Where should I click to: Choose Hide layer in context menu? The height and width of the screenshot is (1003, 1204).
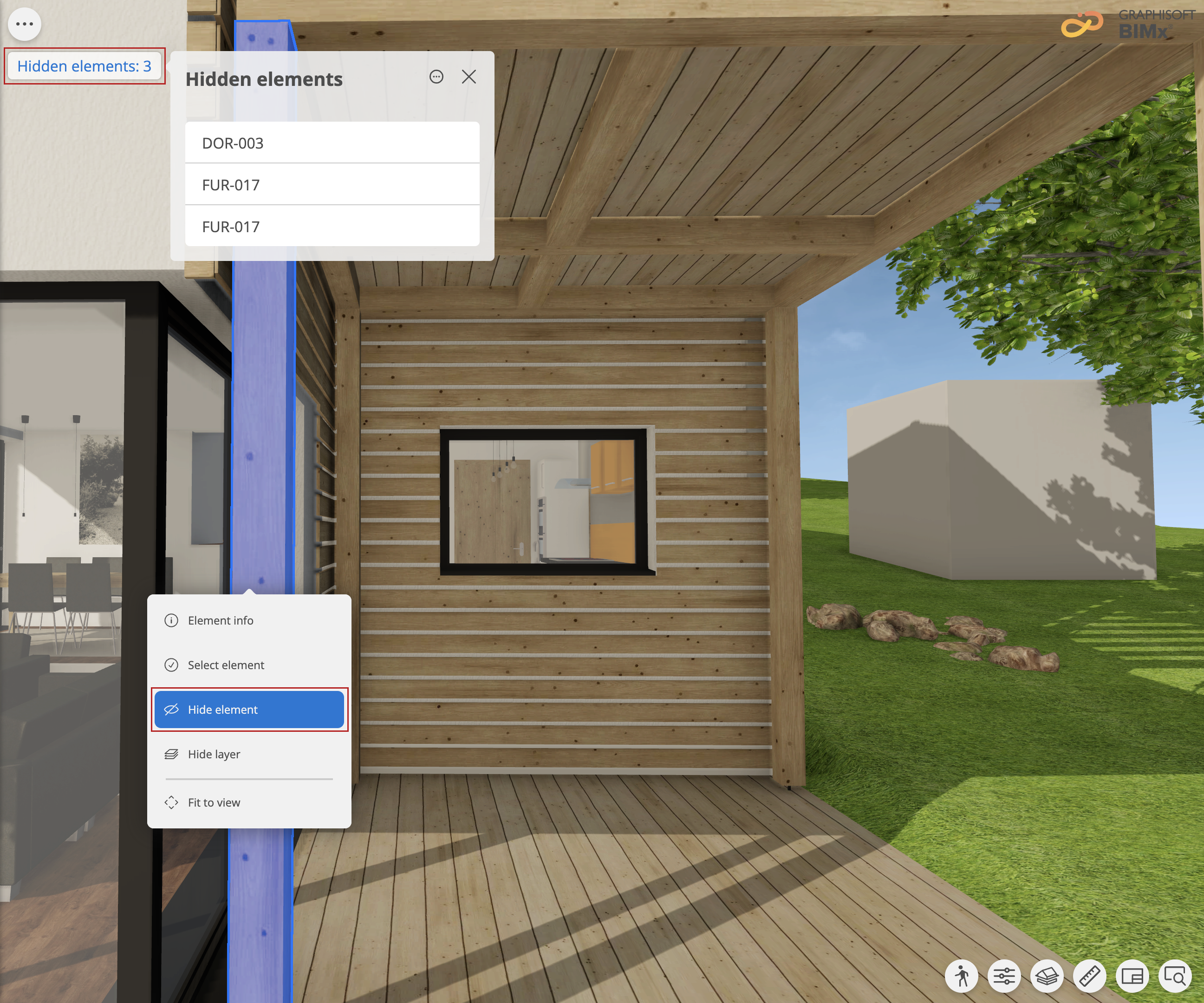point(249,754)
